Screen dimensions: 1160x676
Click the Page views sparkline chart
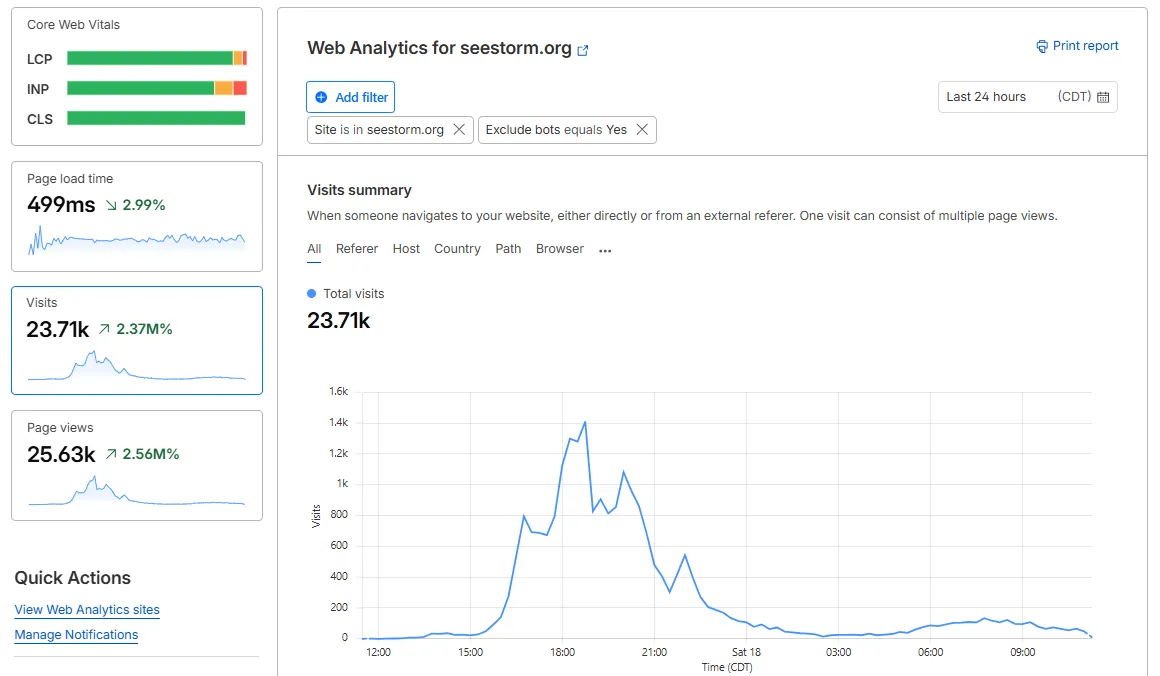click(136, 492)
